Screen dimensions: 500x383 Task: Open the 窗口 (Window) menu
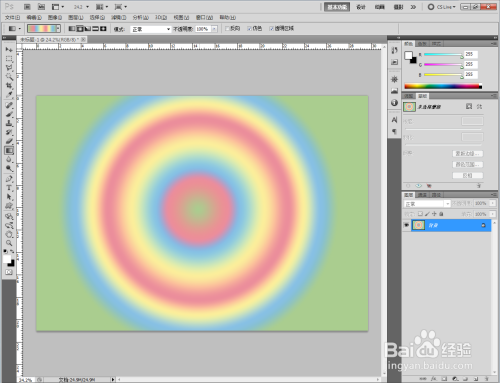coord(204,17)
